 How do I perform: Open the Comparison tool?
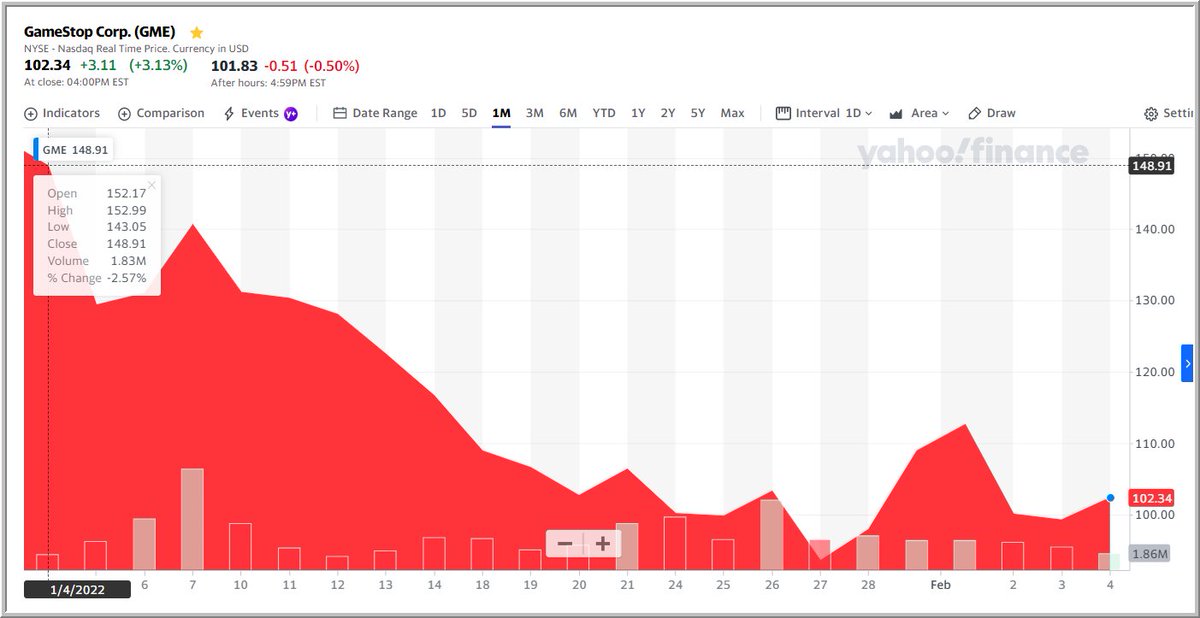pos(161,113)
